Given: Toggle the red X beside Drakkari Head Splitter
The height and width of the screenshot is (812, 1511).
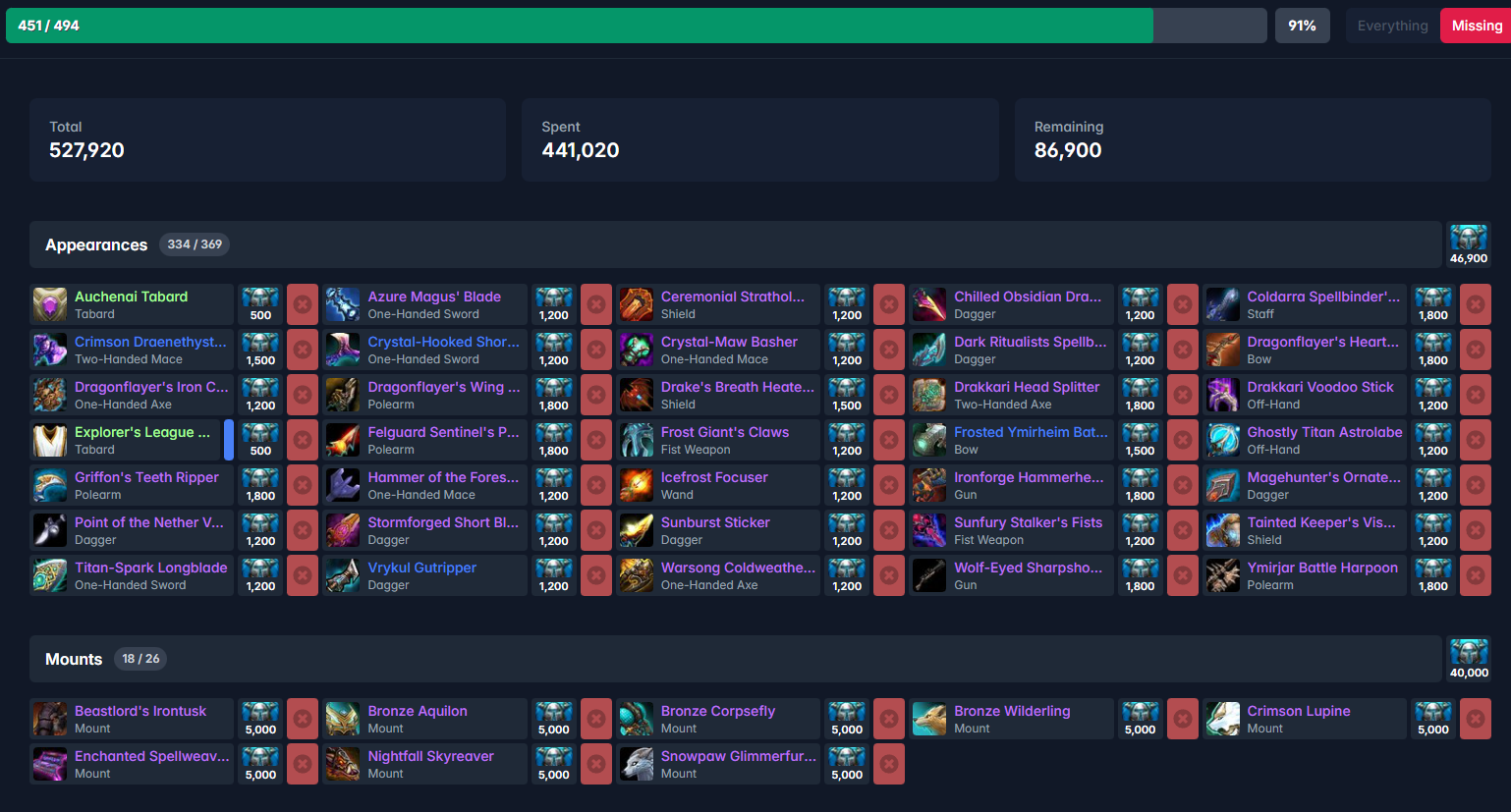Looking at the screenshot, I should click(1183, 395).
